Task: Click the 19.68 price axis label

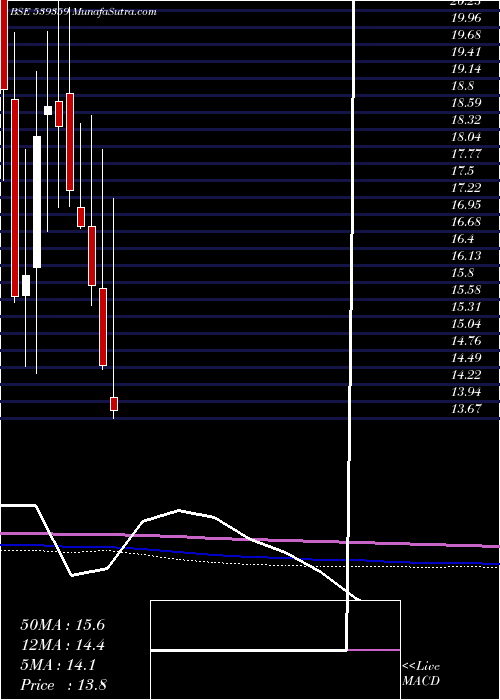Action: (466, 35)
